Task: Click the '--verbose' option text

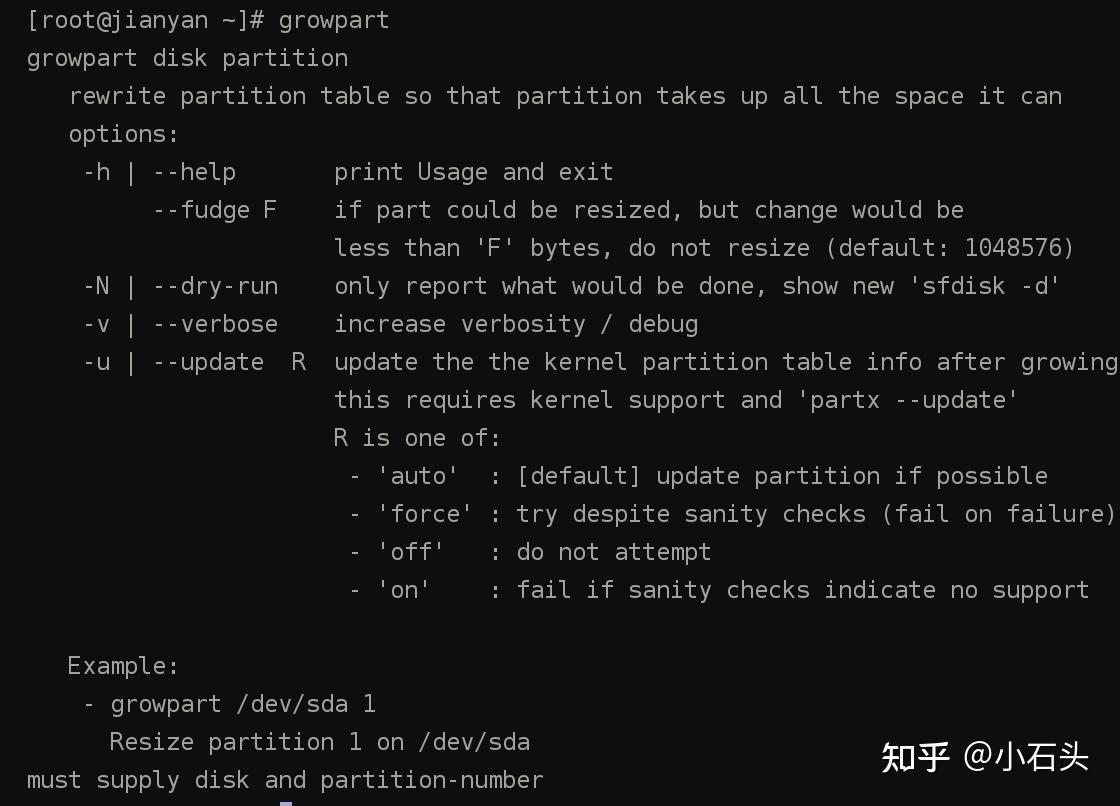Action: click(x=215, y=324)
